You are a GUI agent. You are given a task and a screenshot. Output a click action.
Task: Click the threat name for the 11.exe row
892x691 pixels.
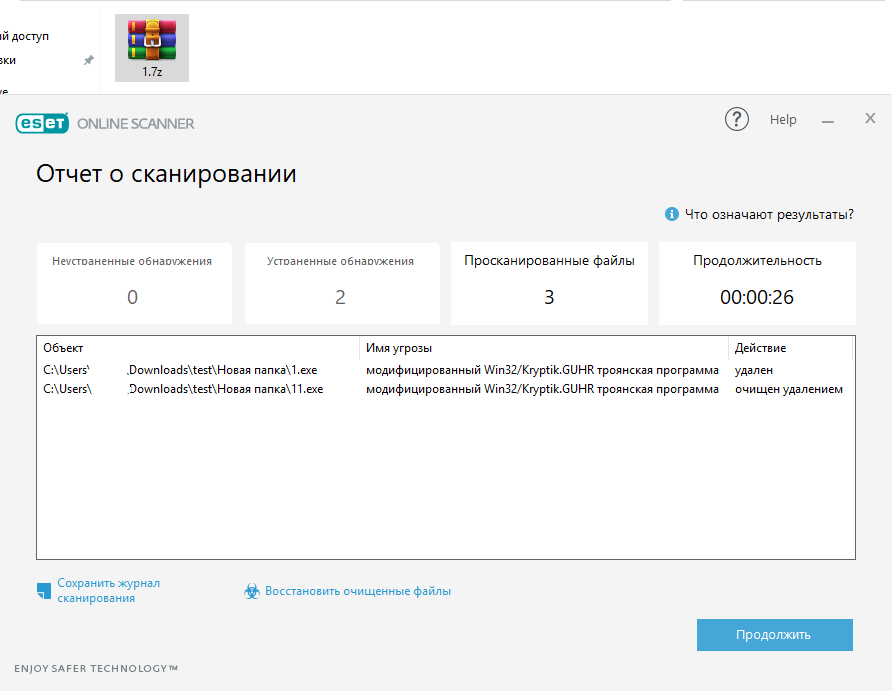(x=542, y=389)
